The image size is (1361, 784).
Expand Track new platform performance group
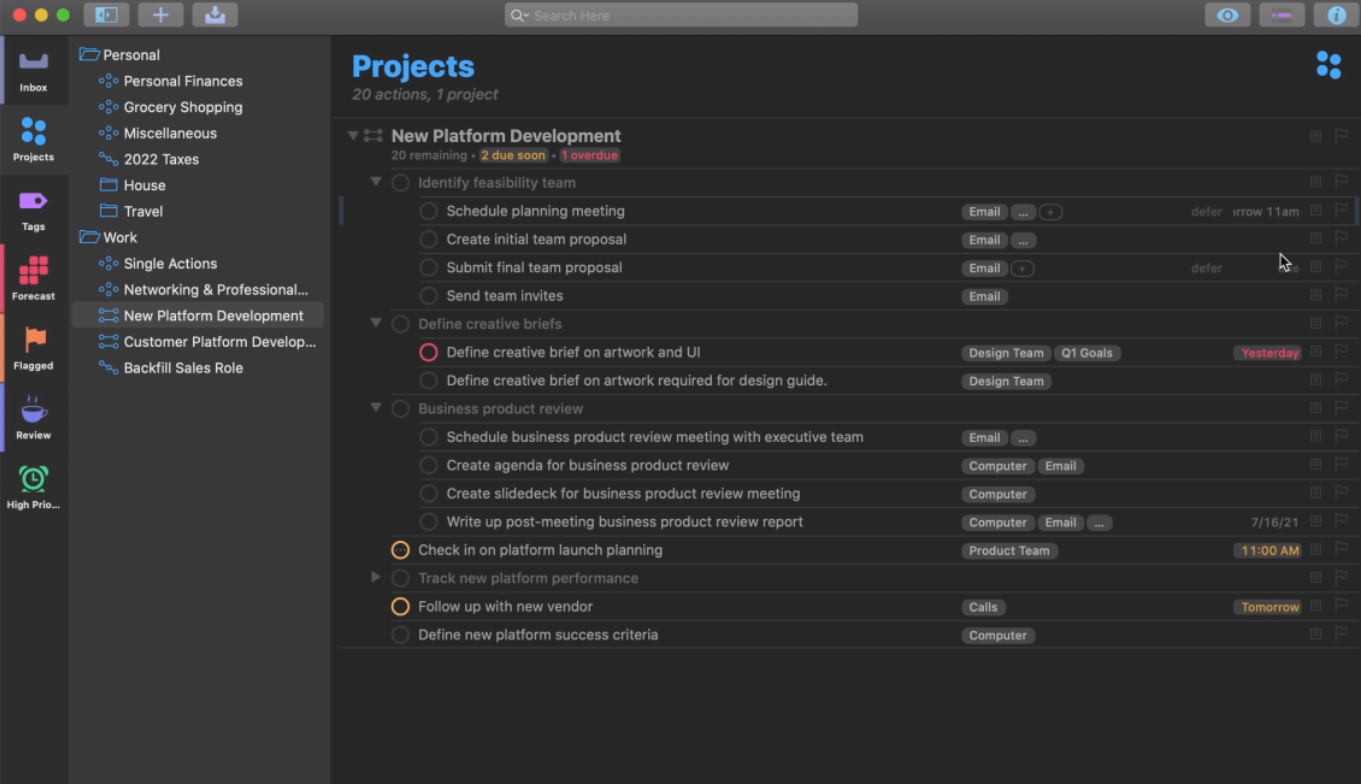[x=376, y=577]
